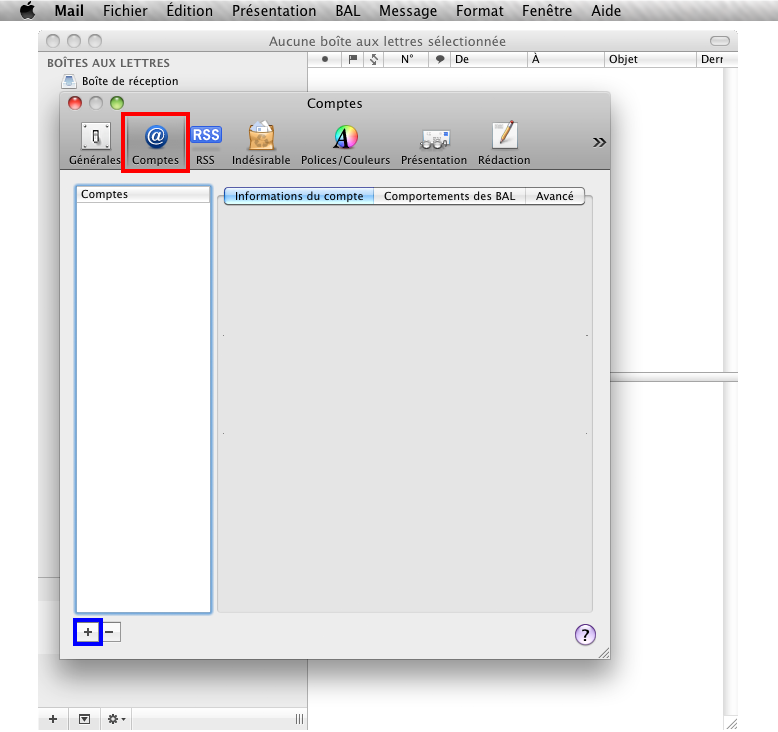Open help with the question mark button
778x732 pixels.
[585, 634]
